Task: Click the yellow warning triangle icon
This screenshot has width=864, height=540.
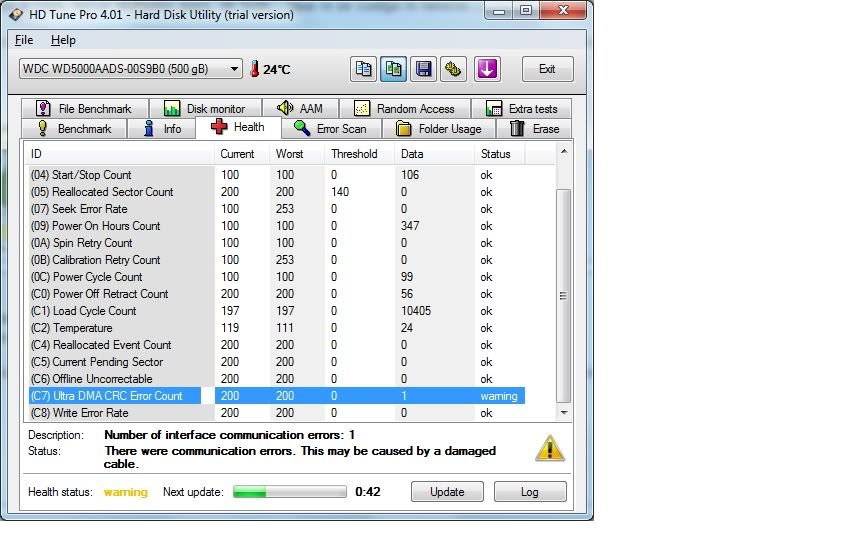Action: tap(550, 448)
